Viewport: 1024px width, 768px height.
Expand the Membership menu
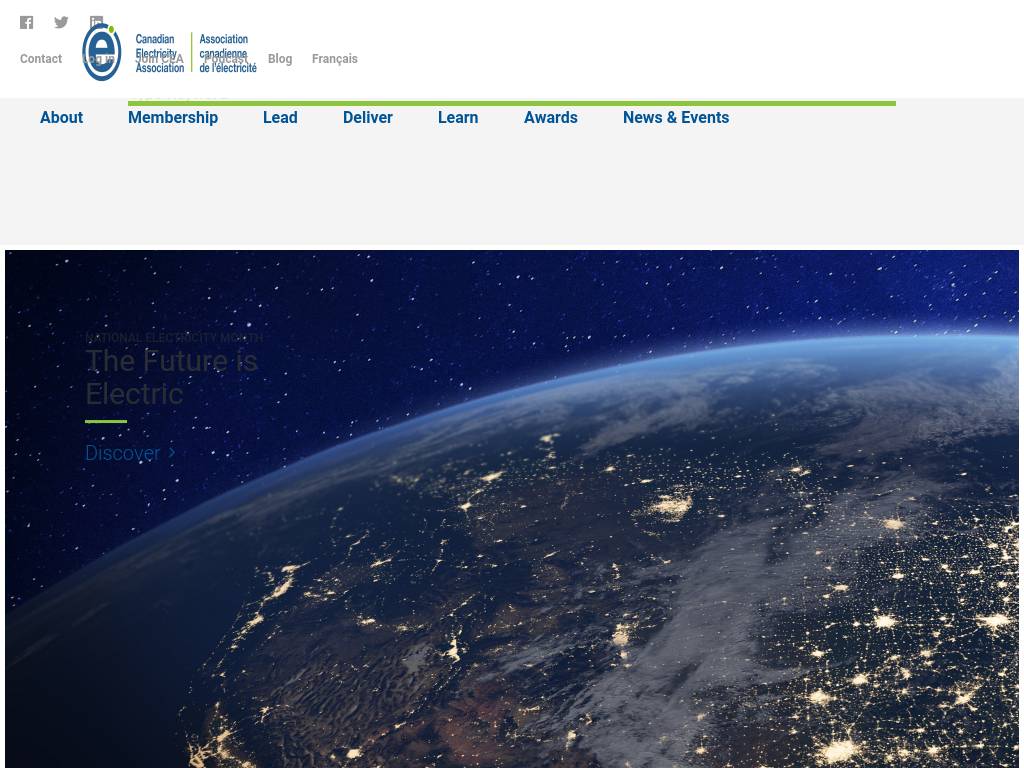pyautogui.click(x=173, y=117)
